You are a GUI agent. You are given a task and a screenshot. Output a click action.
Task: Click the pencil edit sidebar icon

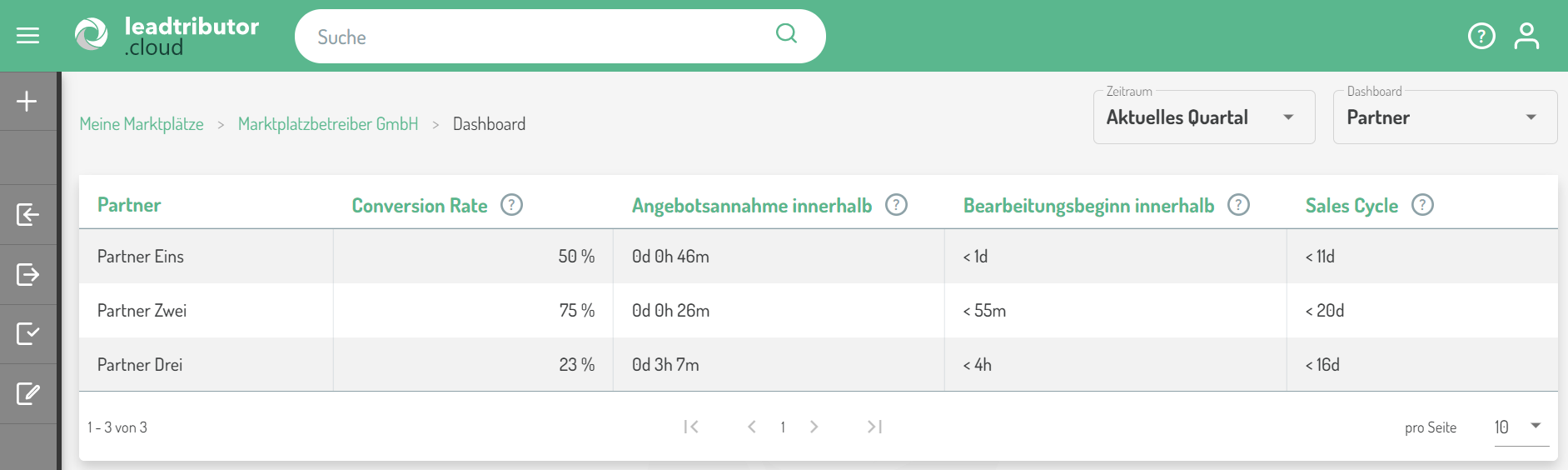pyautogui.click(x=27, y=393)
